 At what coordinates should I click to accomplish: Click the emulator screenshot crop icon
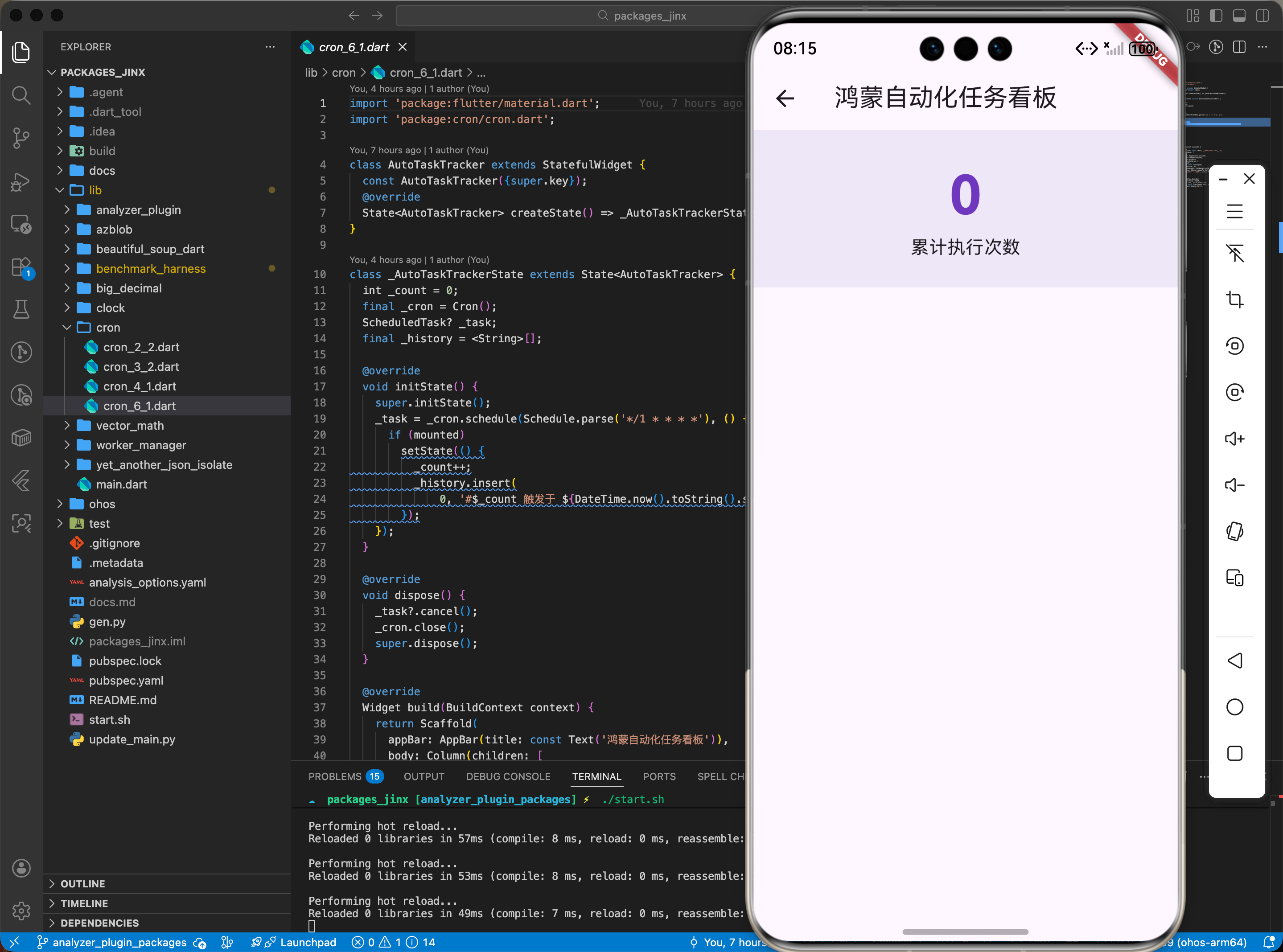[1234, 300]
